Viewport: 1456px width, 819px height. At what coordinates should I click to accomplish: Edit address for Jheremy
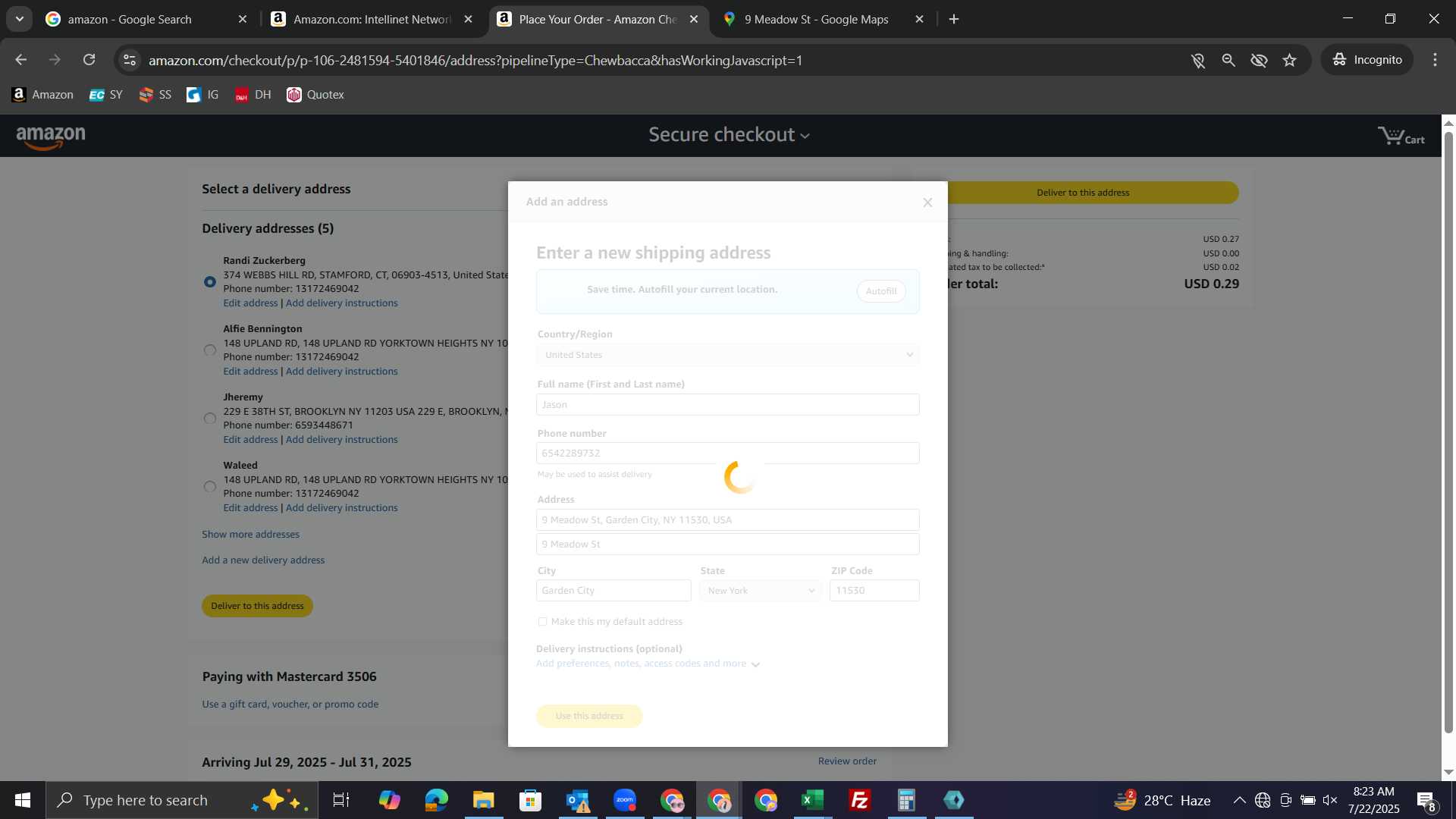[250, 440]
